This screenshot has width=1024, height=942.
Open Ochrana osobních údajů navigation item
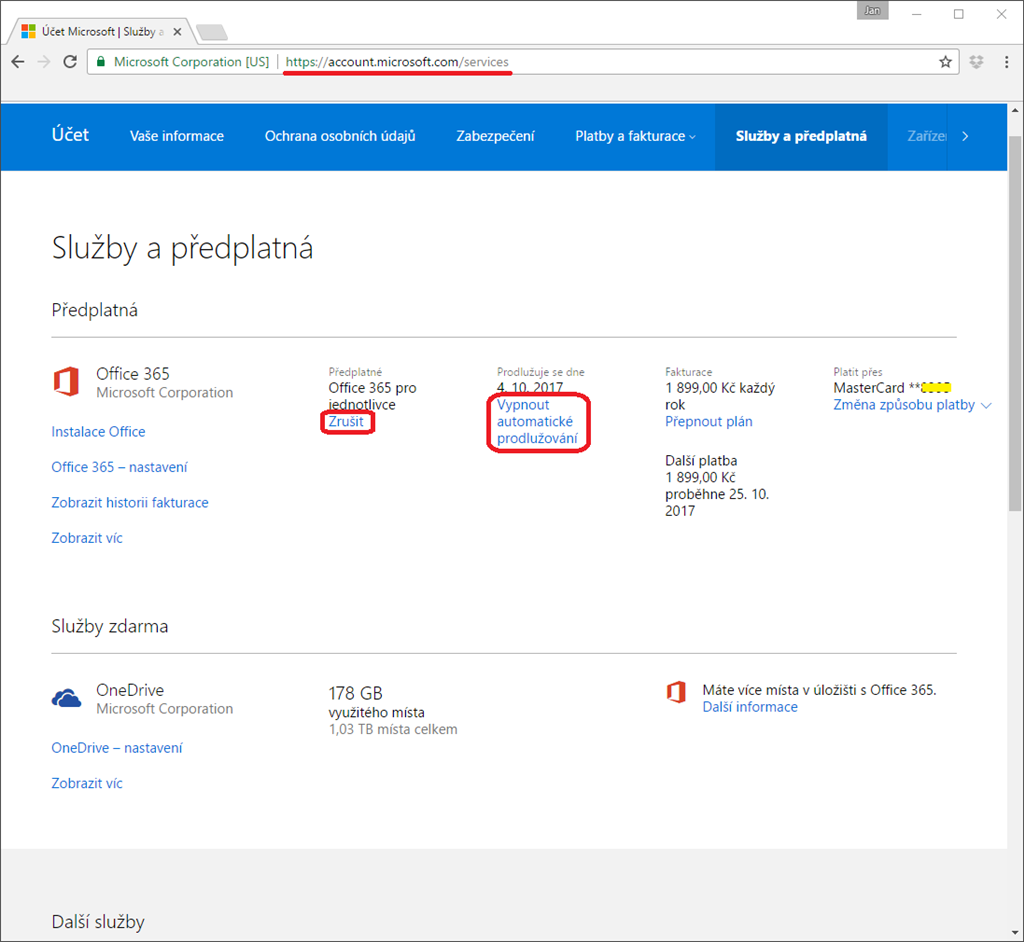pyautogui.click(x=340, y=136)
